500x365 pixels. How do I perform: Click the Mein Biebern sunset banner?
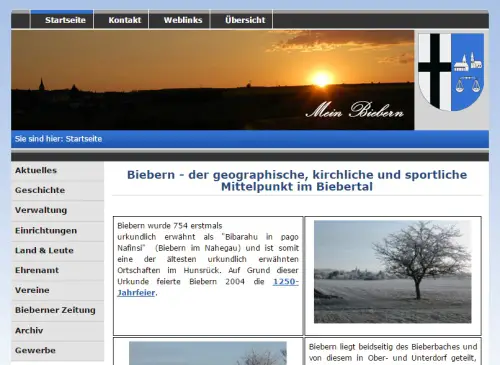click(x=213, y=80)
